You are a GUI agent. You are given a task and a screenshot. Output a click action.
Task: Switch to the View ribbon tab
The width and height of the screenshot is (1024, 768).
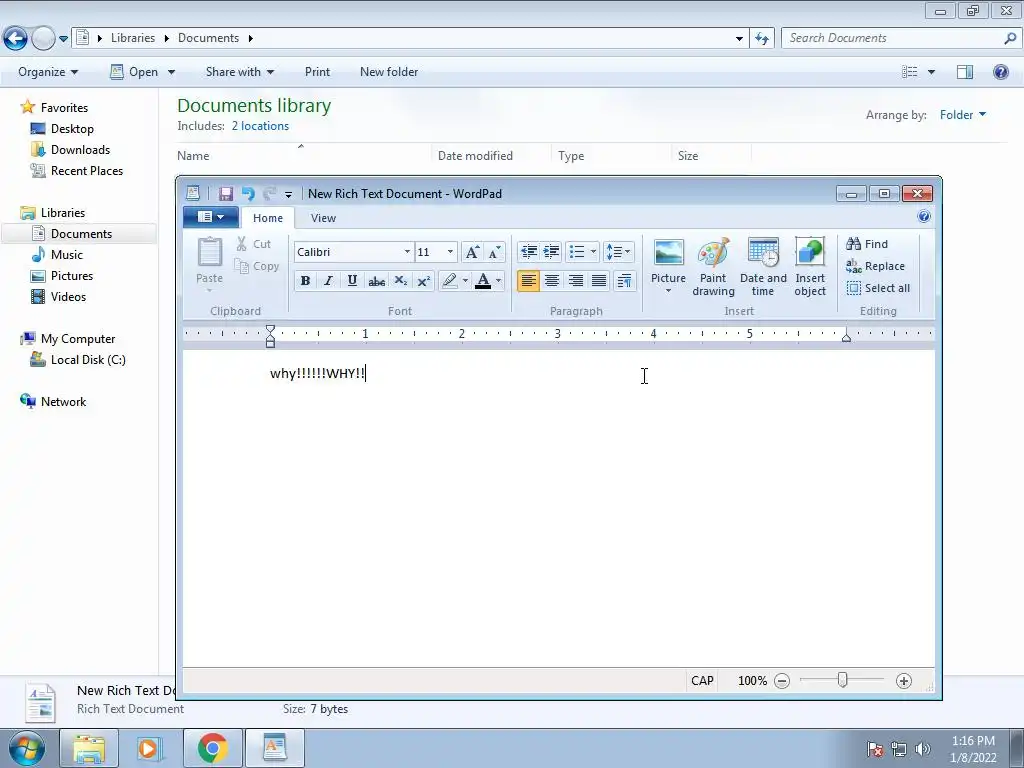(323, 218)
